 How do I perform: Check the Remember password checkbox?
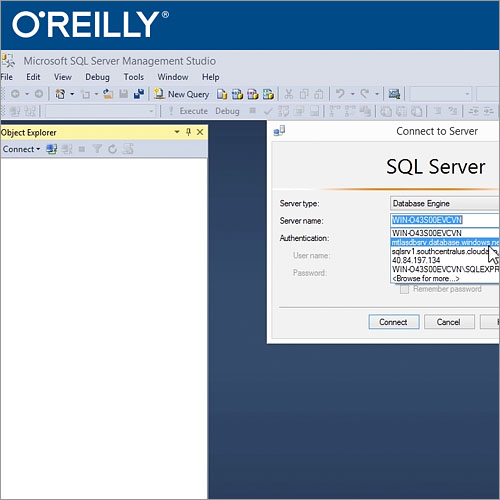404,289
